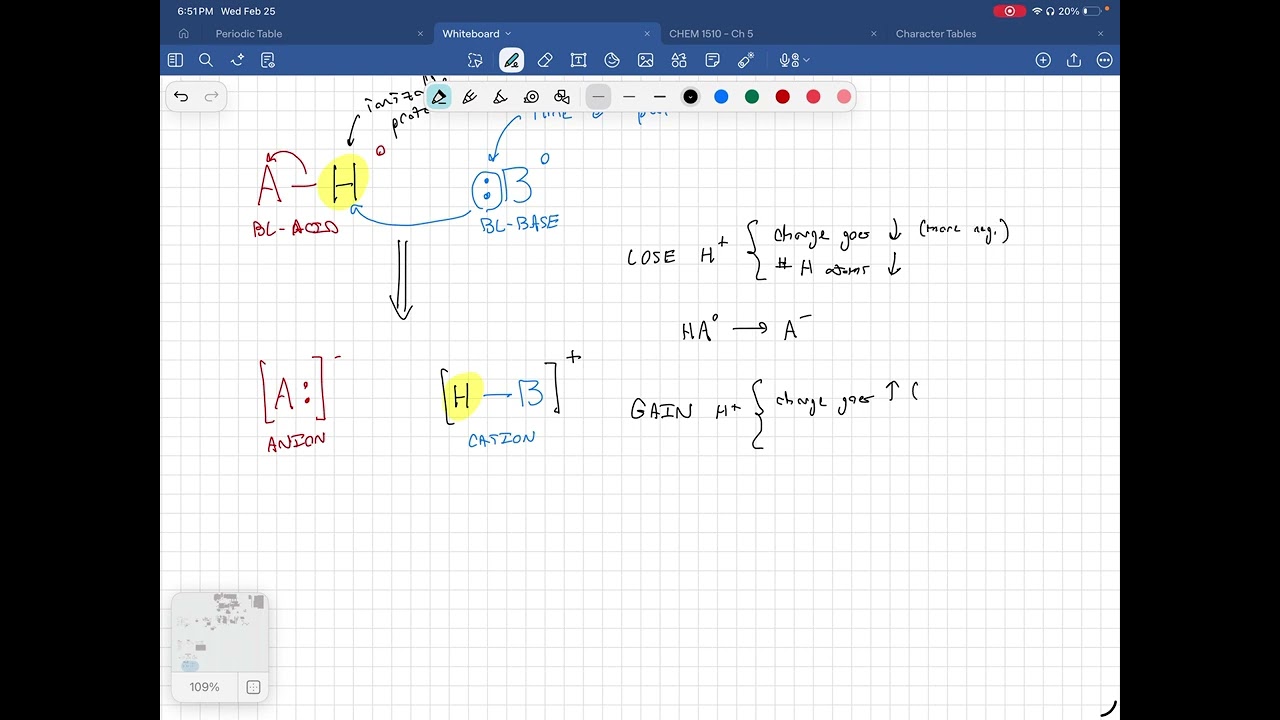Select the laser pointer tool

(746, 60)
